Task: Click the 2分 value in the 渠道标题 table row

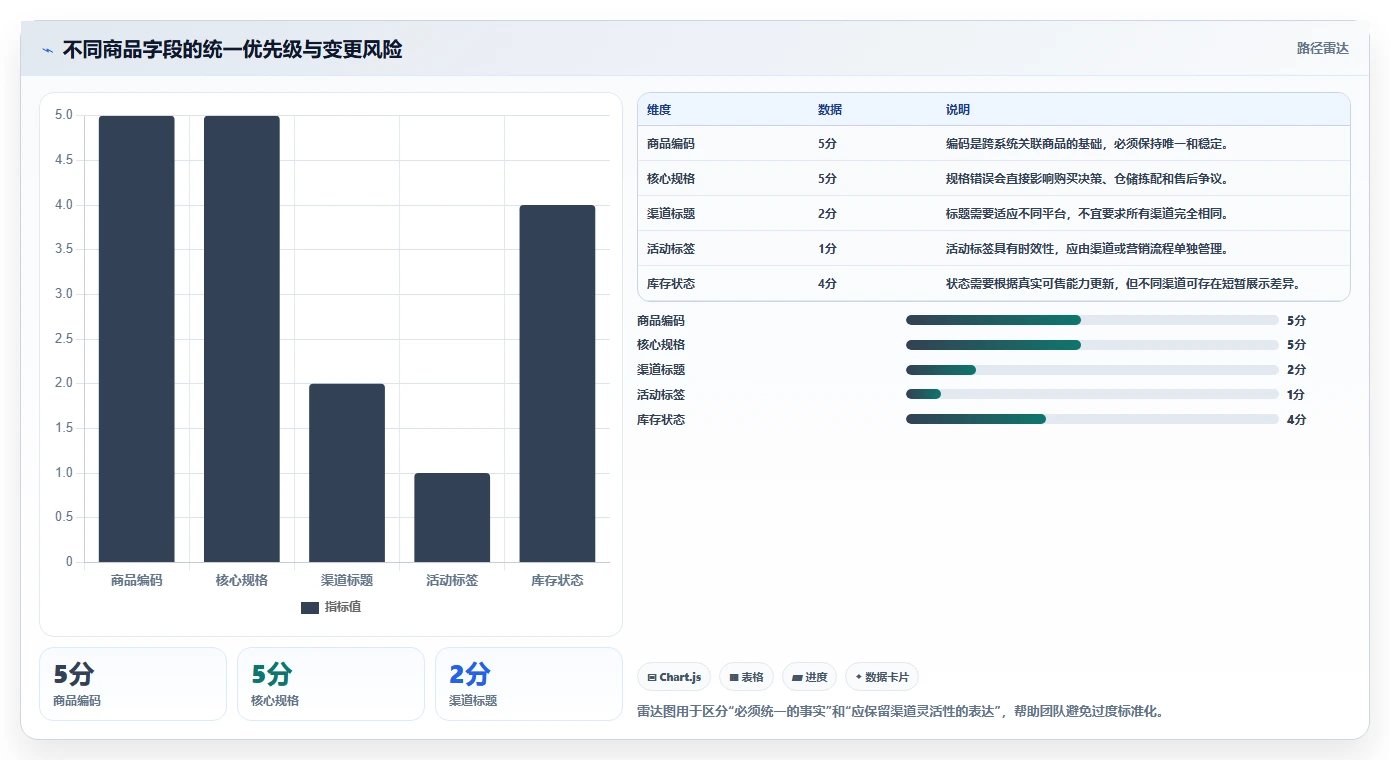Action: [827, 214]
